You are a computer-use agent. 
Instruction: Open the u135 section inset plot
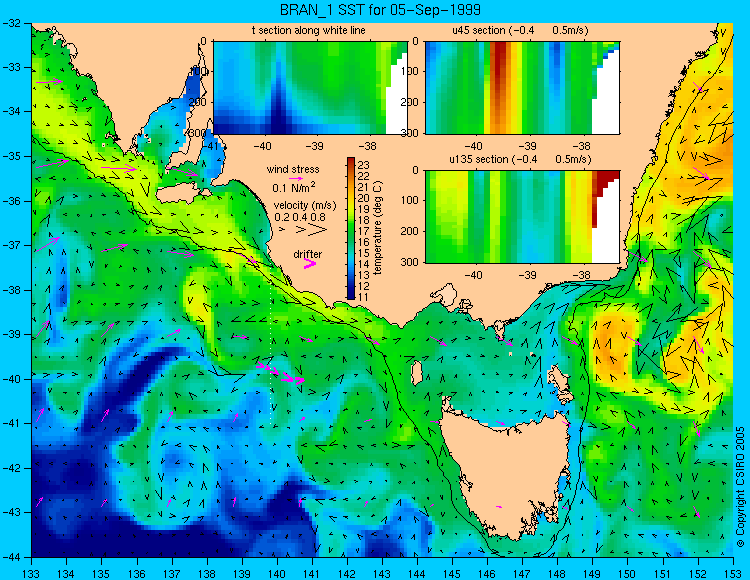point(522,217)
